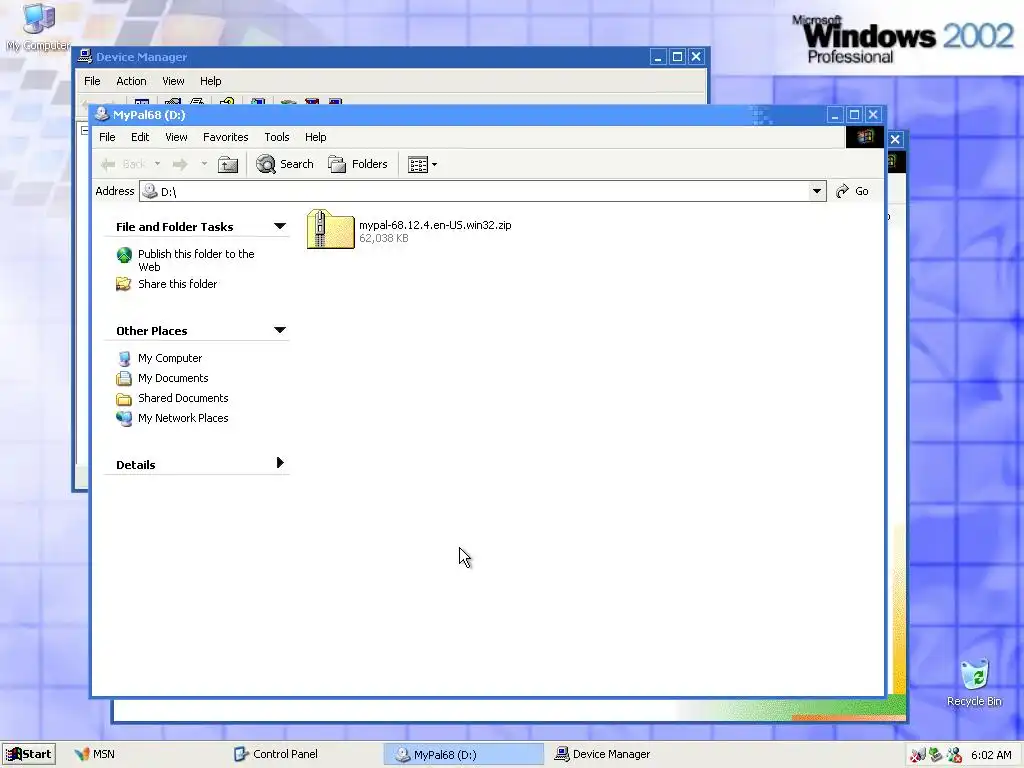Click the 62,038 KB file size text
Image resolution: width=1024 pixels, height=768 pixels.
383,238
